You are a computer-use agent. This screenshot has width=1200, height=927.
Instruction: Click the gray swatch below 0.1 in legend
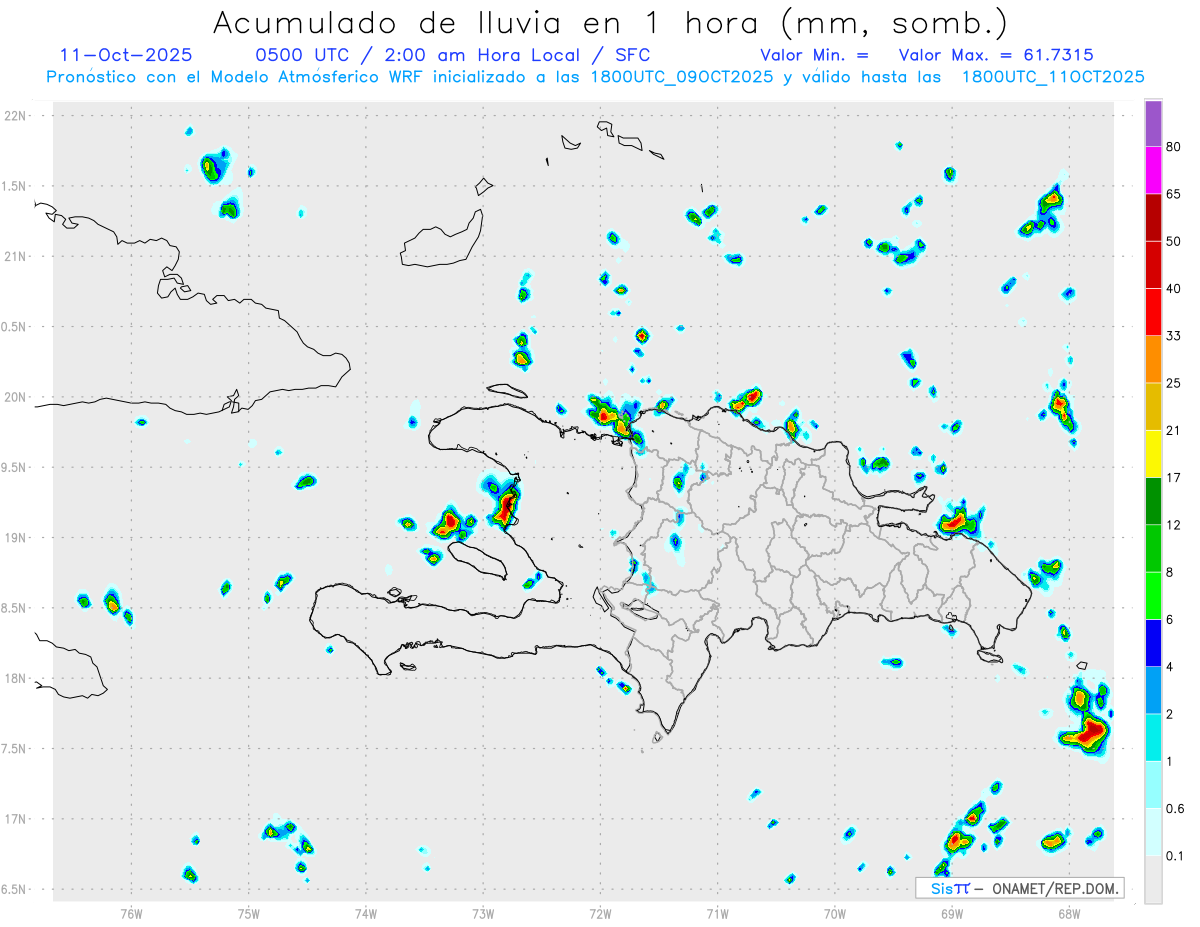(1154, 880)
